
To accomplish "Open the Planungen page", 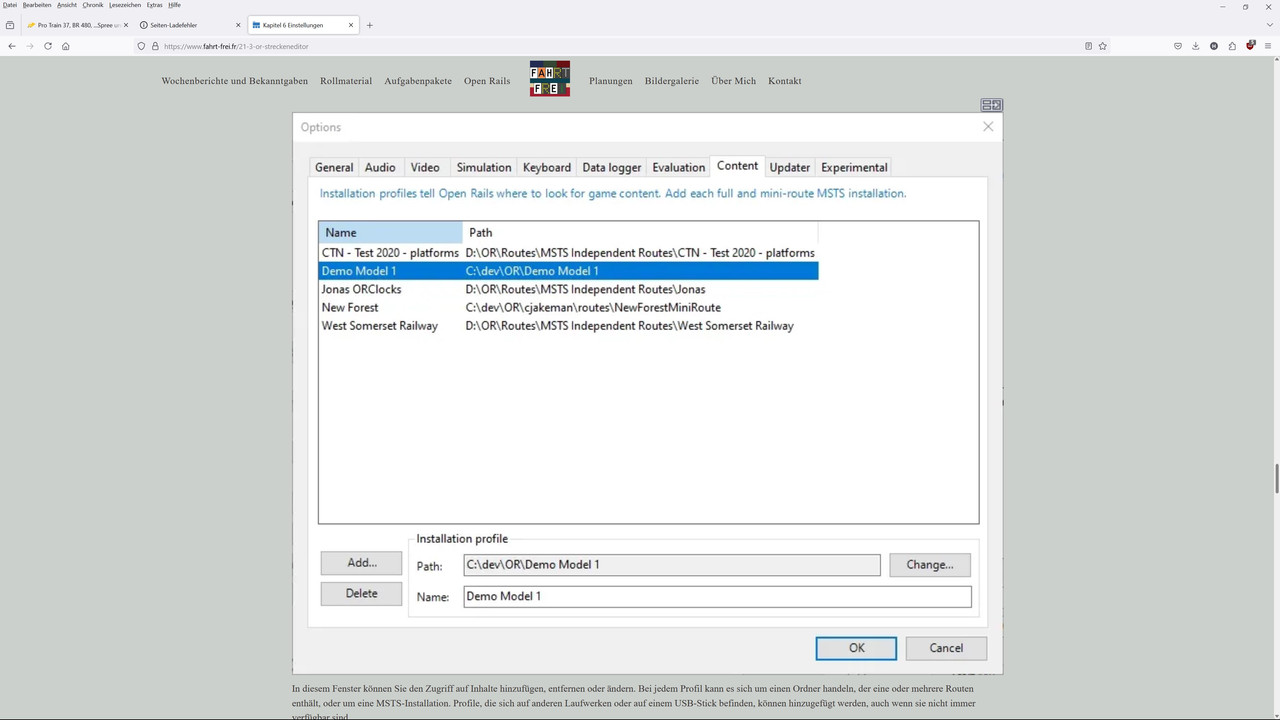I will [x=611, y=81].
